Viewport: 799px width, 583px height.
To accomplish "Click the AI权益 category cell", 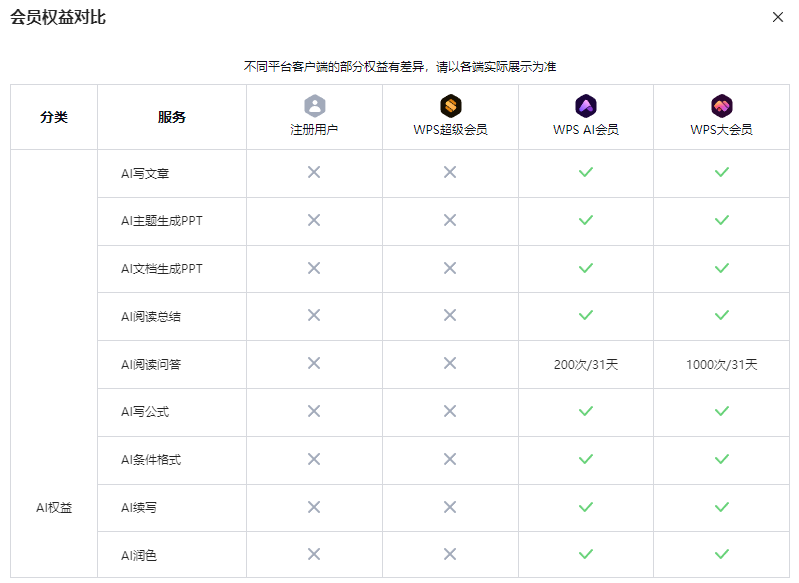I will point(54,508).
